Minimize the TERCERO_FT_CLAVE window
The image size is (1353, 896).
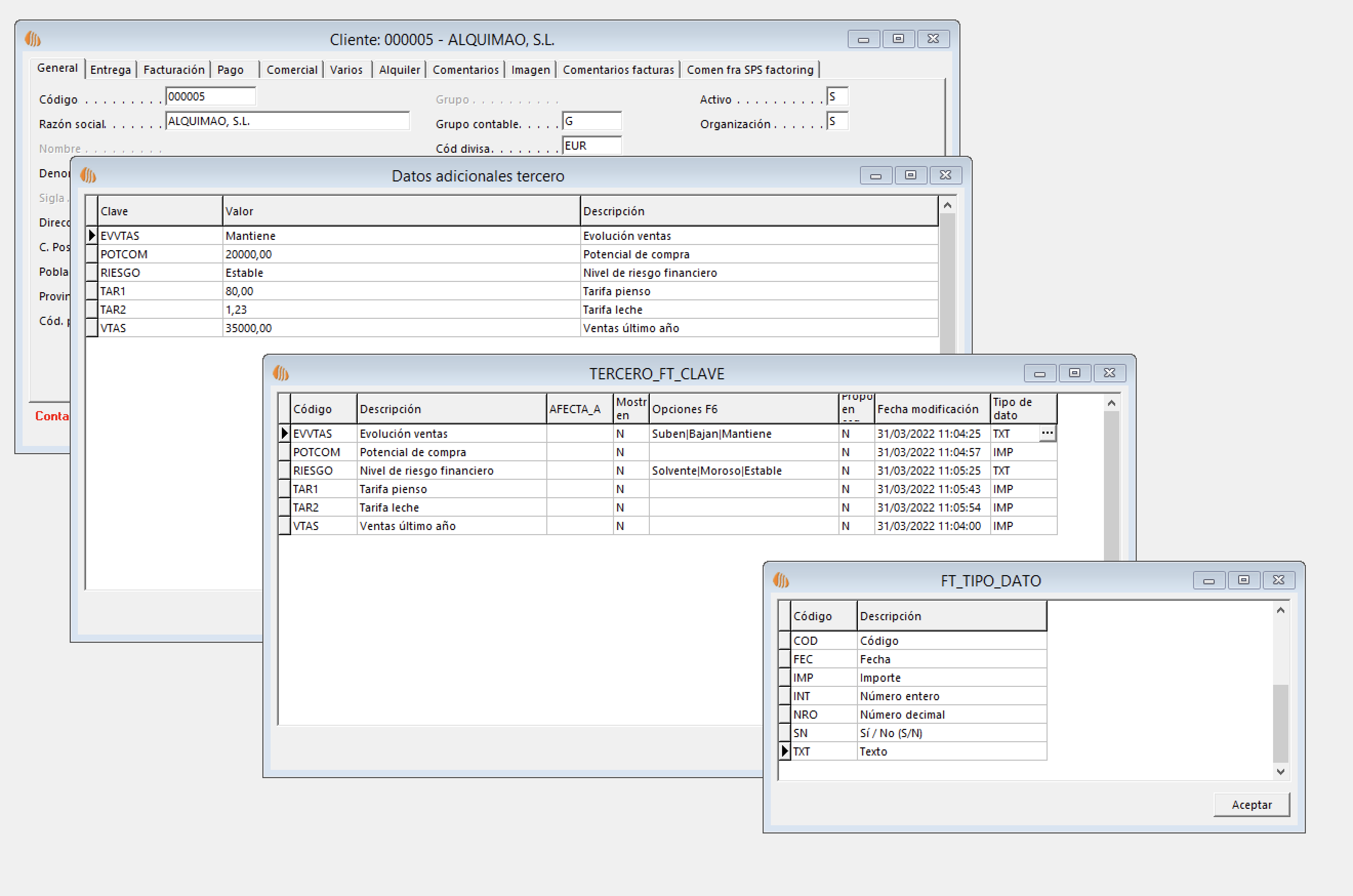(1039, 374)
